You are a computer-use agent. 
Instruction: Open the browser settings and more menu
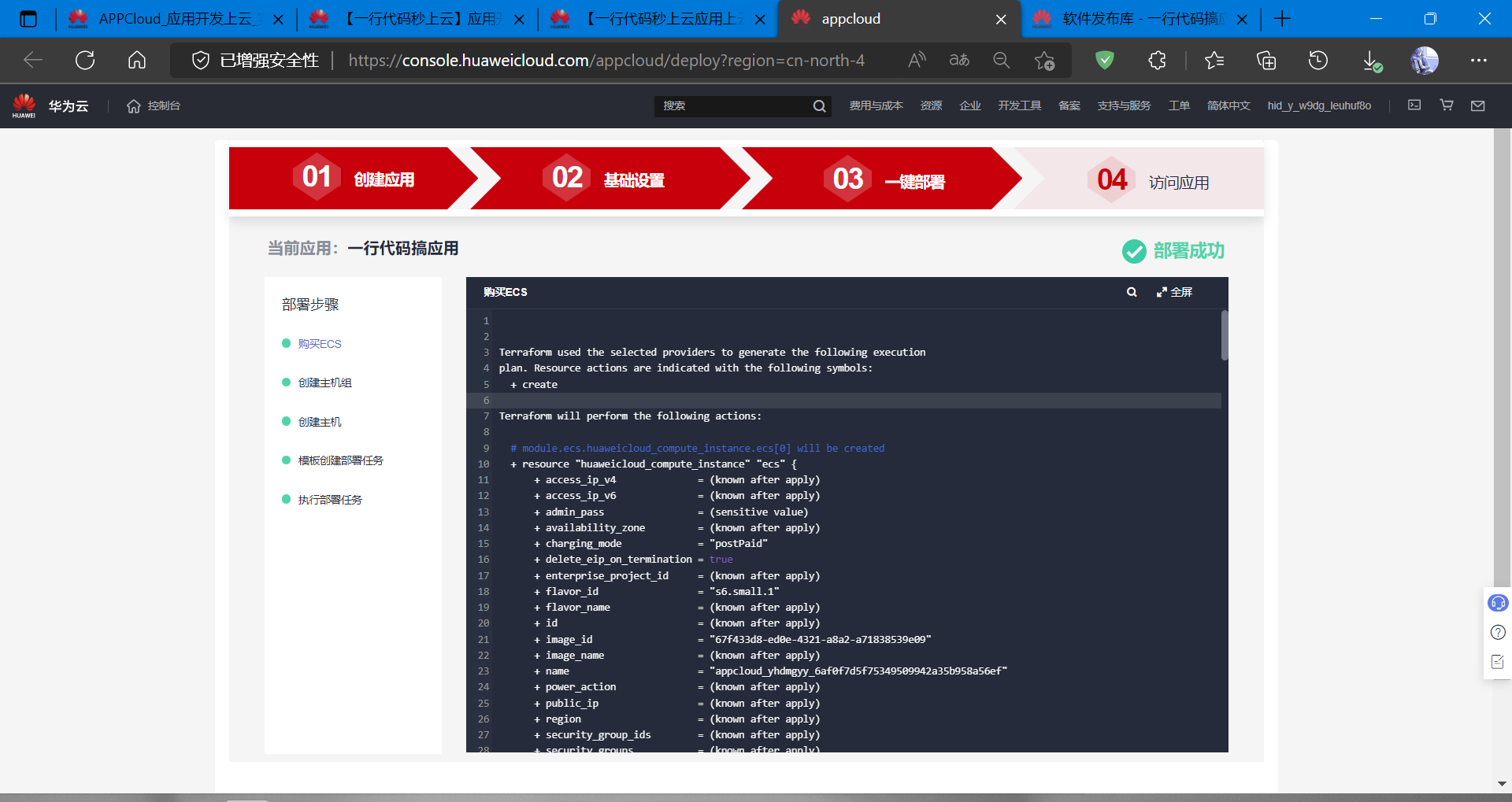click(x=1479, y=60)
